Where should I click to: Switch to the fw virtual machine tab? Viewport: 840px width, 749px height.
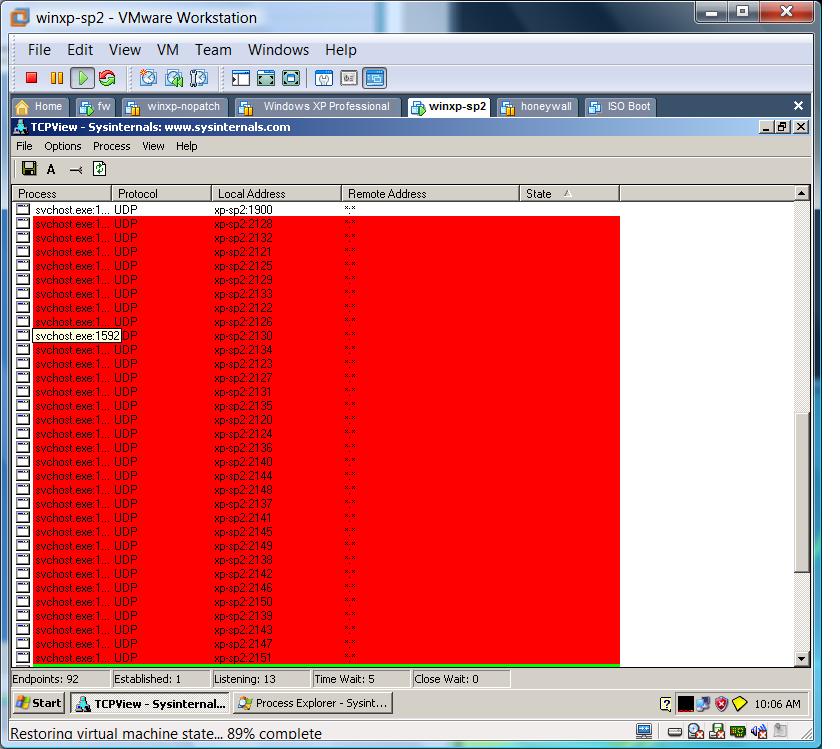[95, 107]
